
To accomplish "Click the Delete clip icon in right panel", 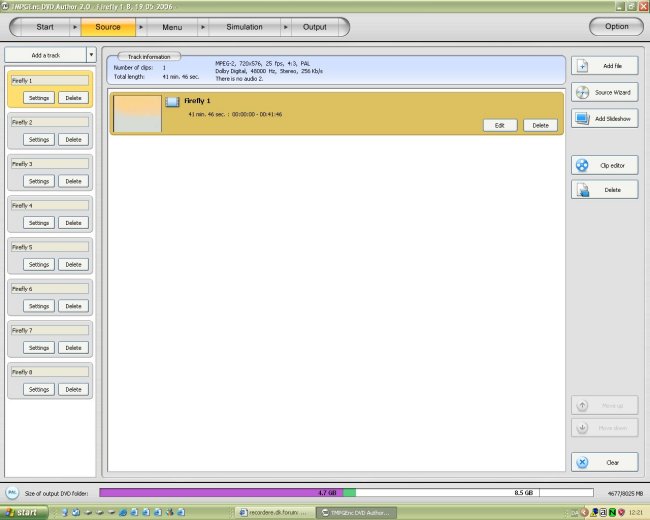I will [x=583, y=190].
